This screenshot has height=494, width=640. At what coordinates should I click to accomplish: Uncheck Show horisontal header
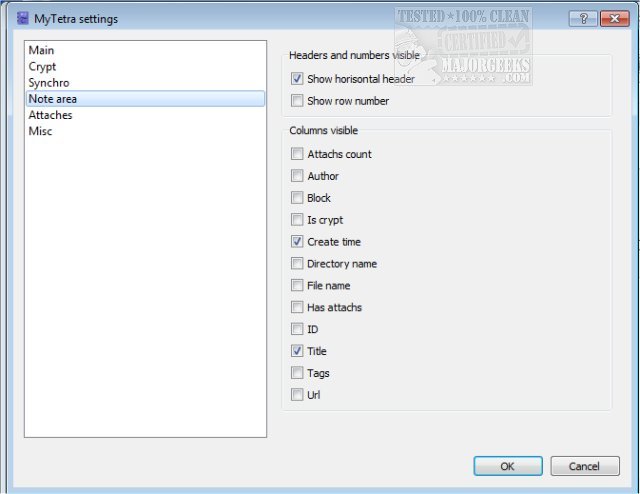297,78
